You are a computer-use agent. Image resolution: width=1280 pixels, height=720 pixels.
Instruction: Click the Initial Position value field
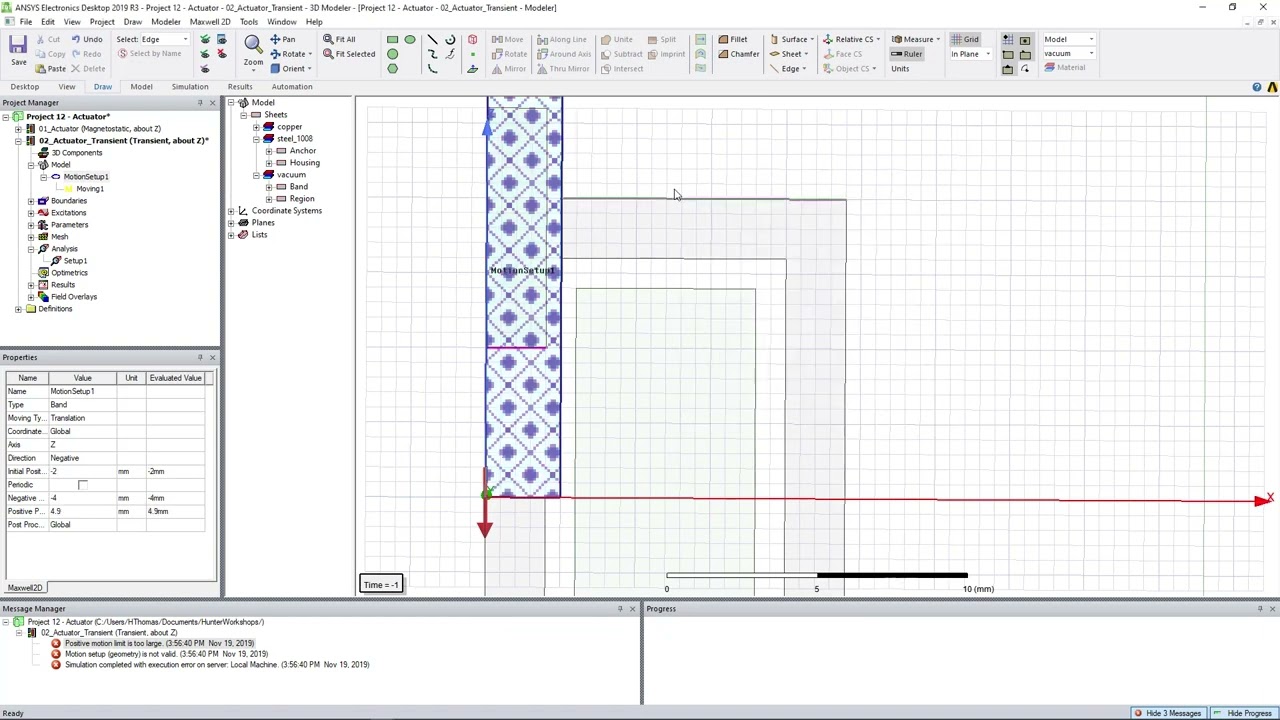(82, 471)
